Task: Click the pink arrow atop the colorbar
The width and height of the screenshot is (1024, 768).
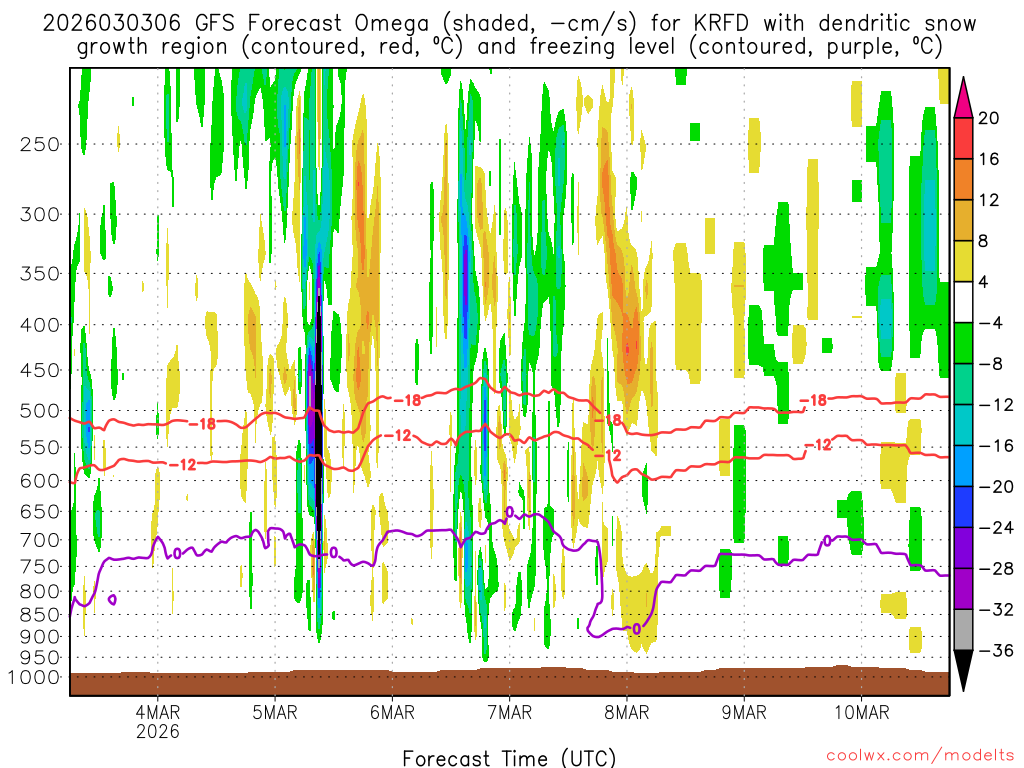Action: point(963,101)
